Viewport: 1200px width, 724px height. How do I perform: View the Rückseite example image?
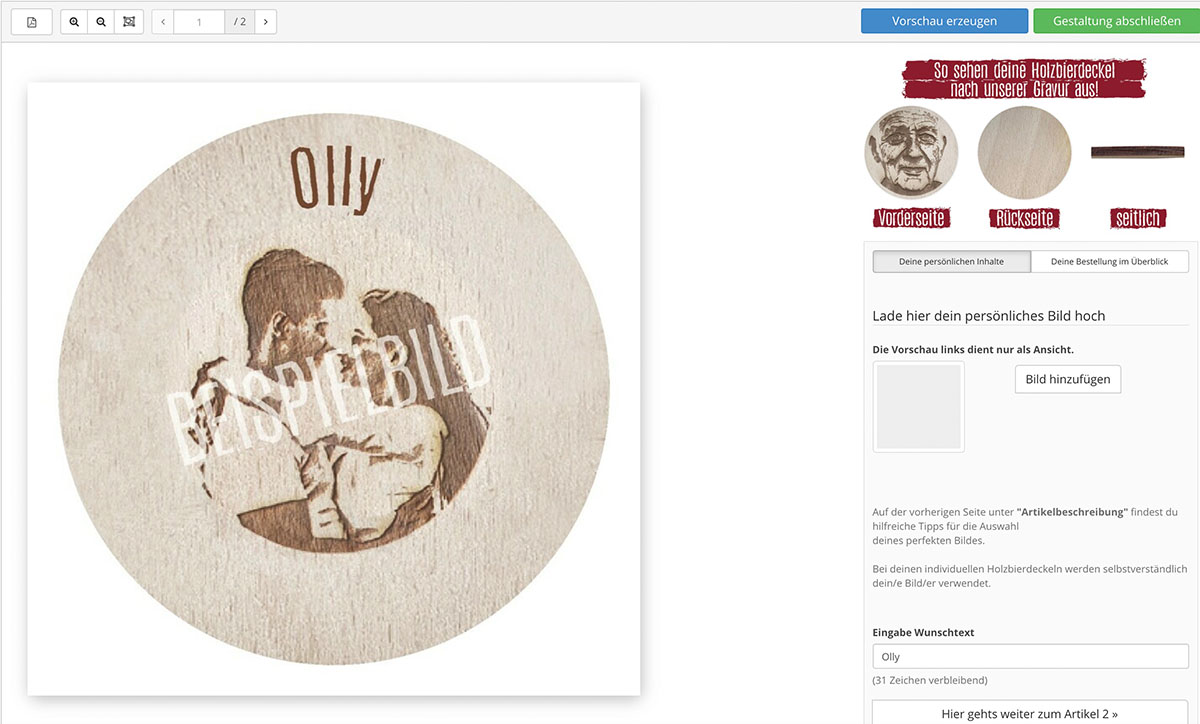[x=1024, y=153]
